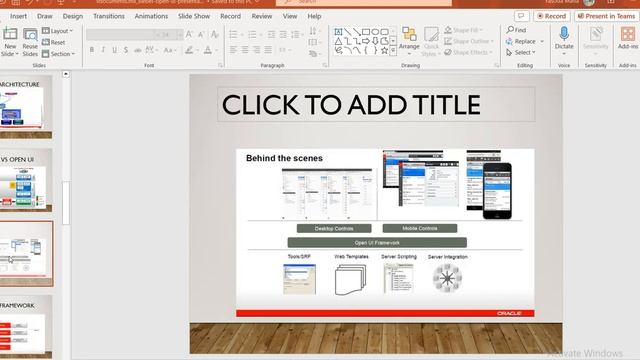The width and height of the screenshot is (640, 360).
Task: Open the View tab
Action: 290,16
